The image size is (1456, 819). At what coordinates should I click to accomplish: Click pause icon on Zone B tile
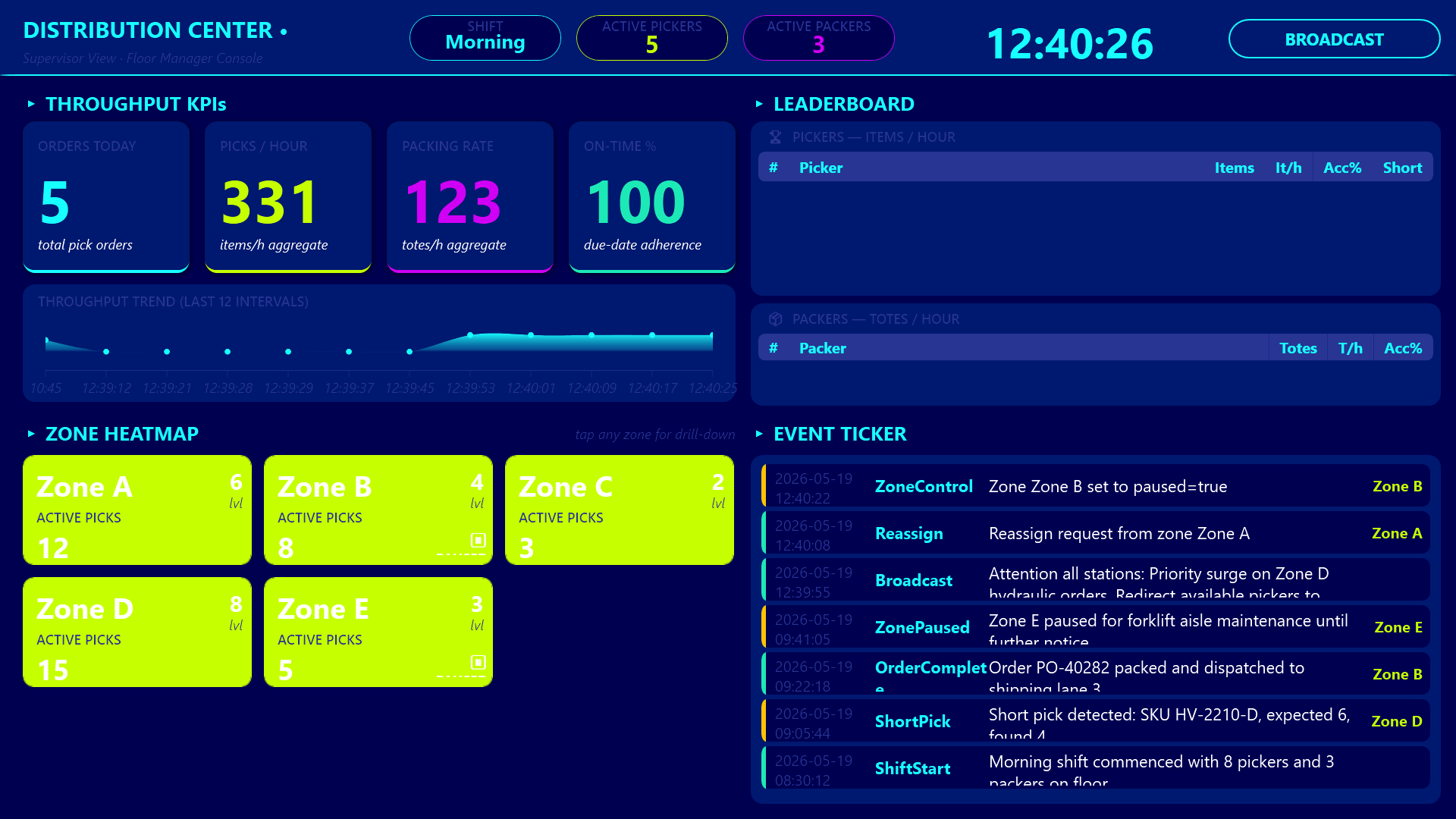478,541
